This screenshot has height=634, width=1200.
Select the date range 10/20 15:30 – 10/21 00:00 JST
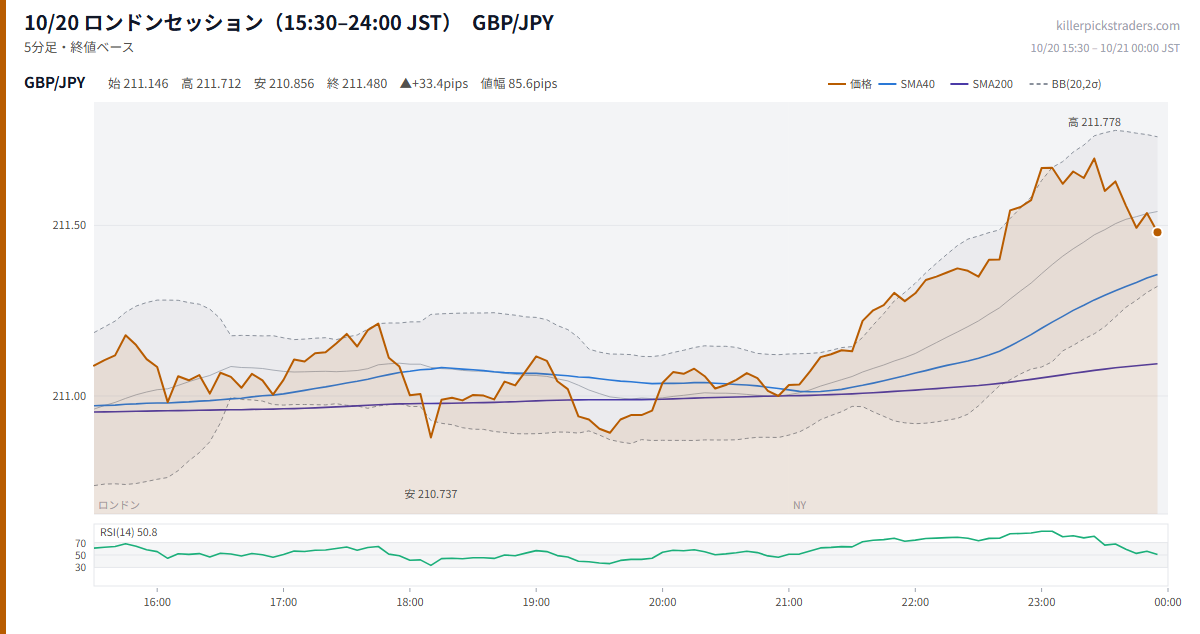(1105, 48)
